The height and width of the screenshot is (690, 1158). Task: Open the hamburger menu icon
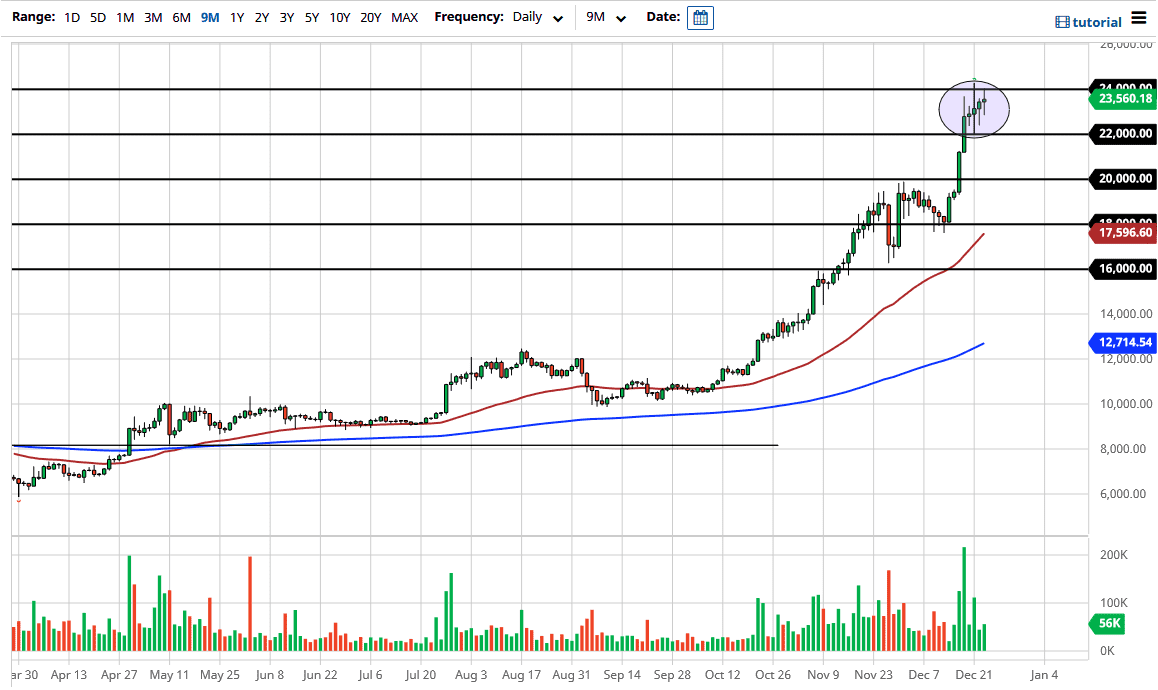[1139, 17]
